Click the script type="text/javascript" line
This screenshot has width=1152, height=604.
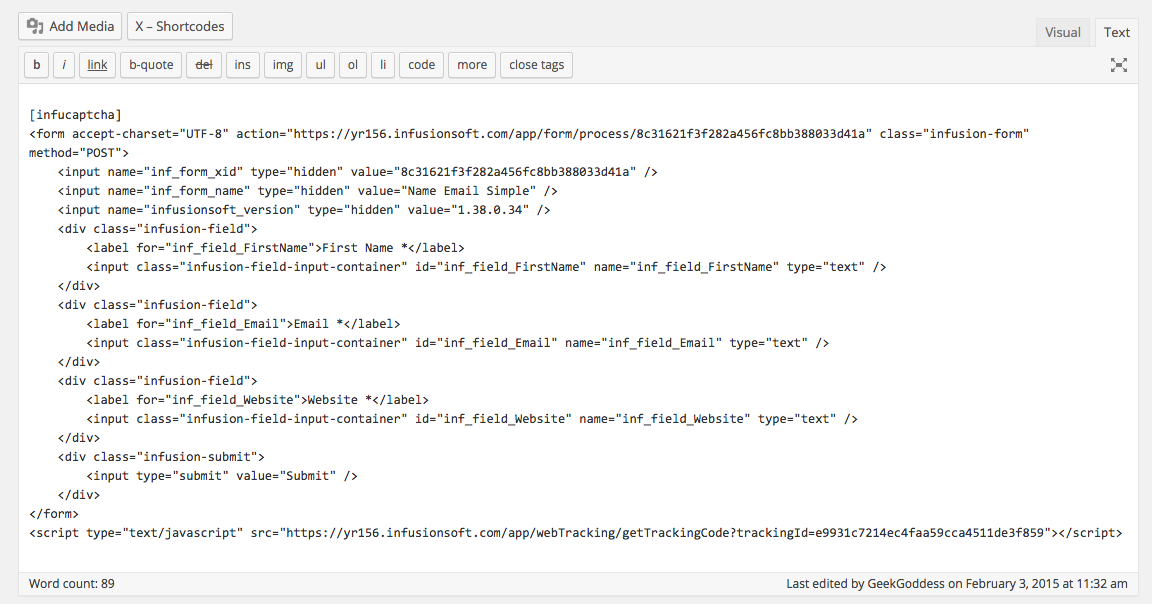(575, 533)
